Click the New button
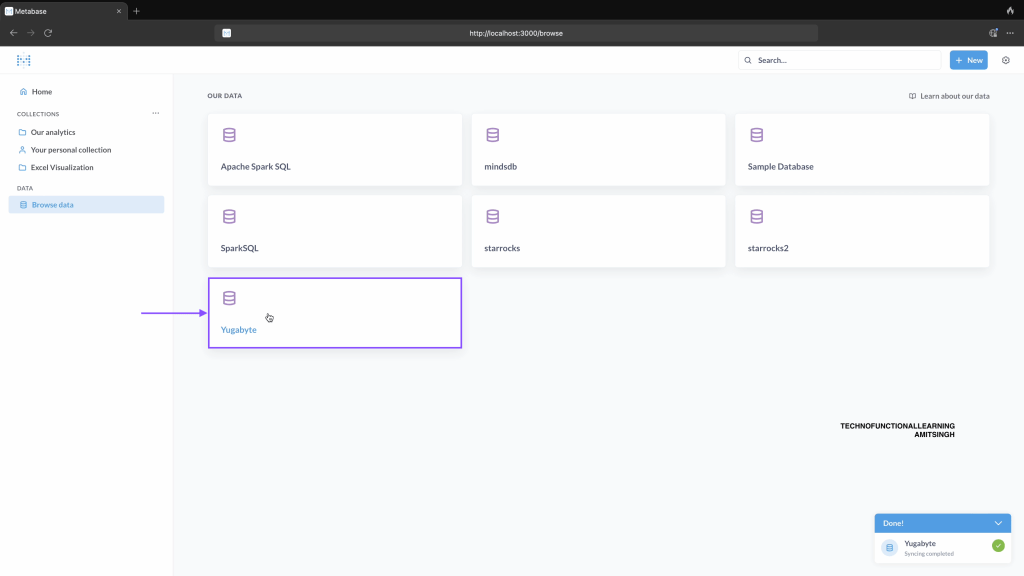 968,61
